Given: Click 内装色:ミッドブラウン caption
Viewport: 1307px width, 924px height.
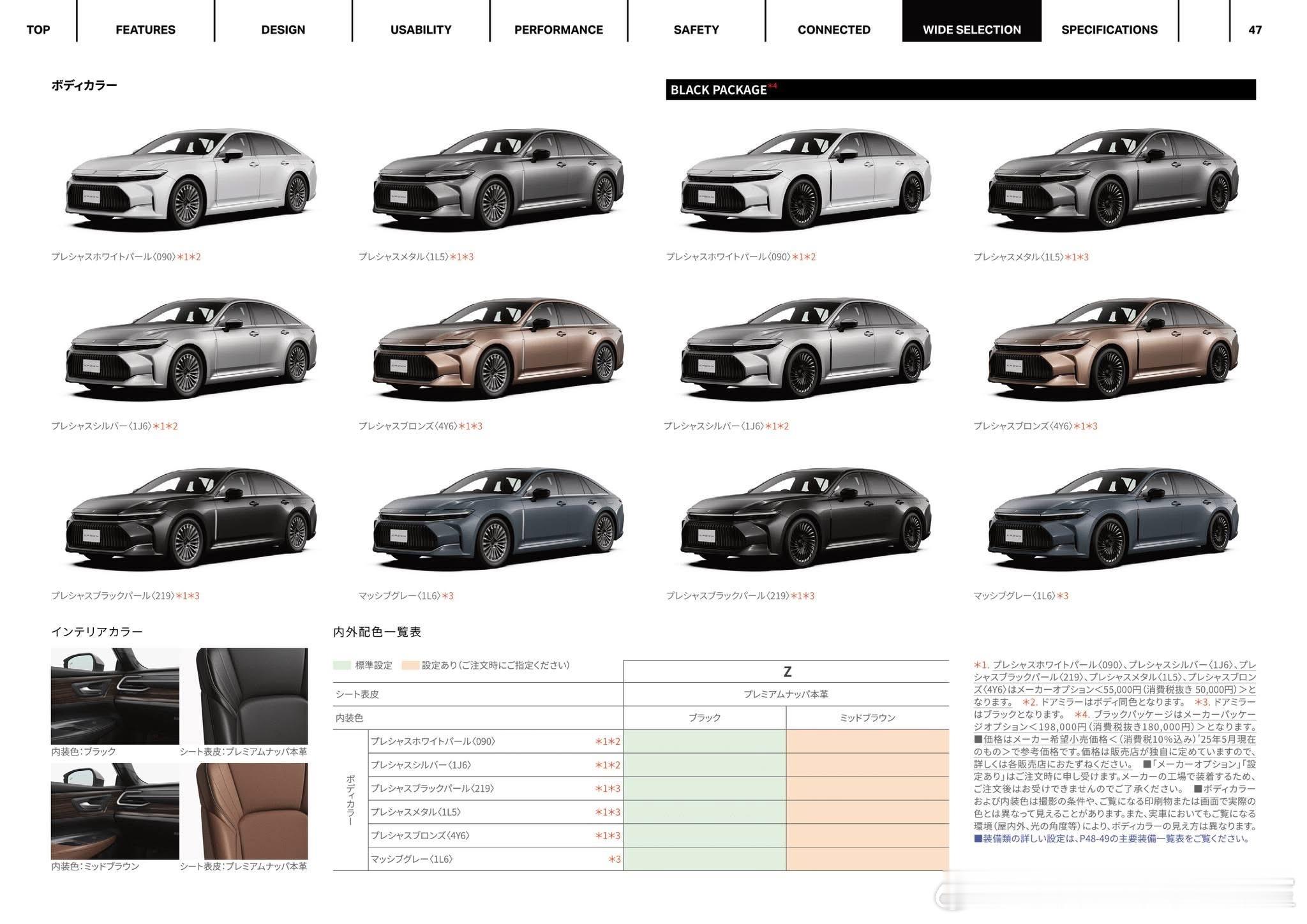Looking at the screenshot, I should click(x=95, y=866).
